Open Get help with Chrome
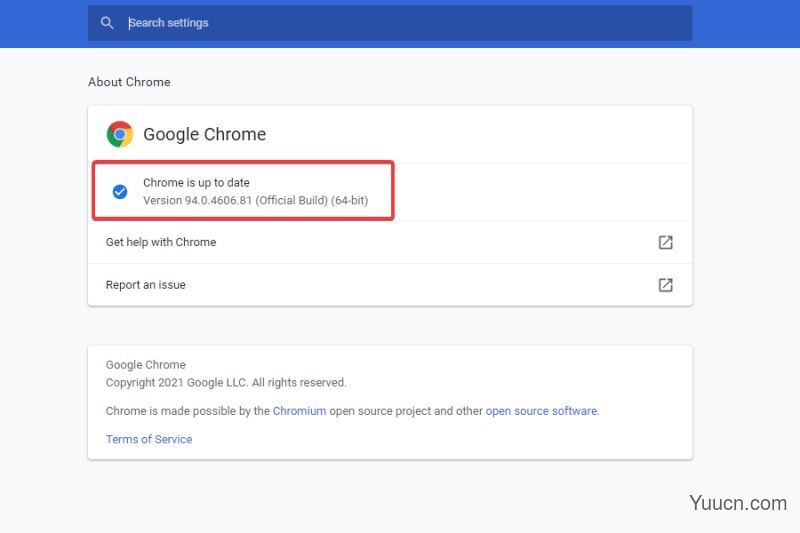800x533 pixels. pyautogui.click(x=390, y=242)
